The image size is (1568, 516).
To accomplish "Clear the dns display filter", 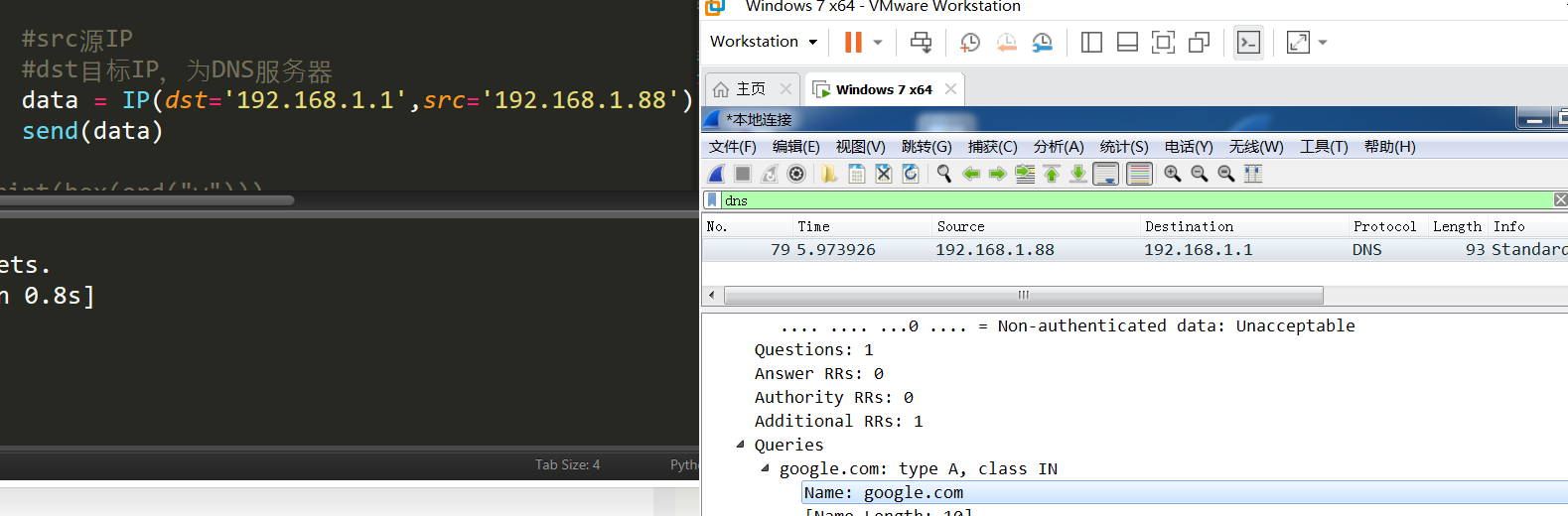I will pos(1560,200).
